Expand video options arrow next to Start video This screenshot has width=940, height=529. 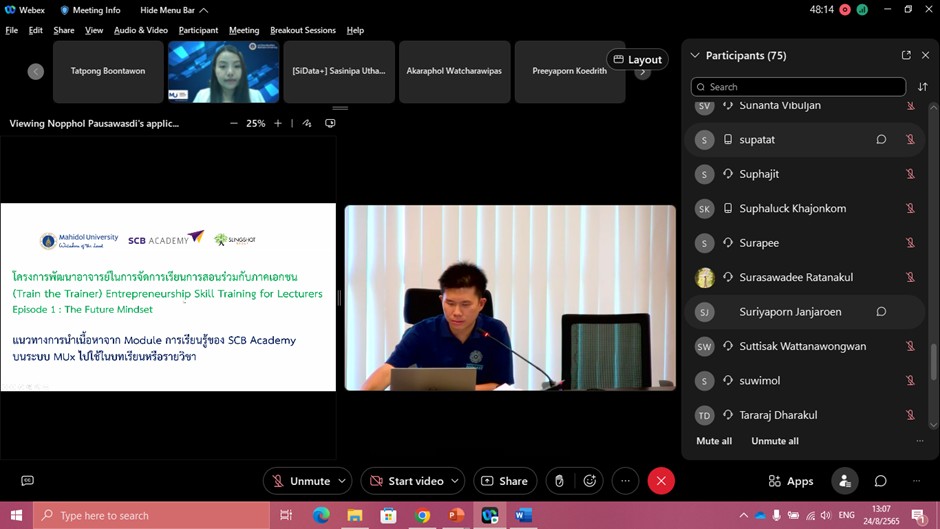[455, 481]
